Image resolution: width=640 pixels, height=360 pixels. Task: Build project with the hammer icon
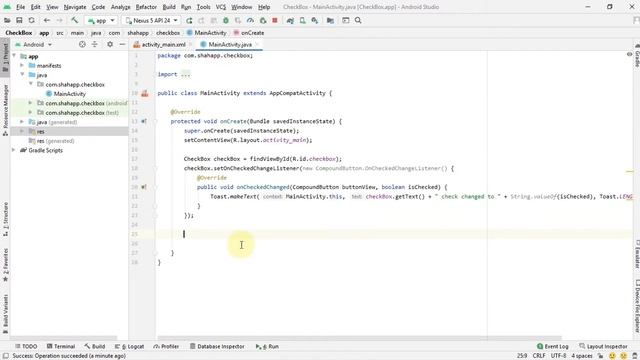click(x=74, y=20)
